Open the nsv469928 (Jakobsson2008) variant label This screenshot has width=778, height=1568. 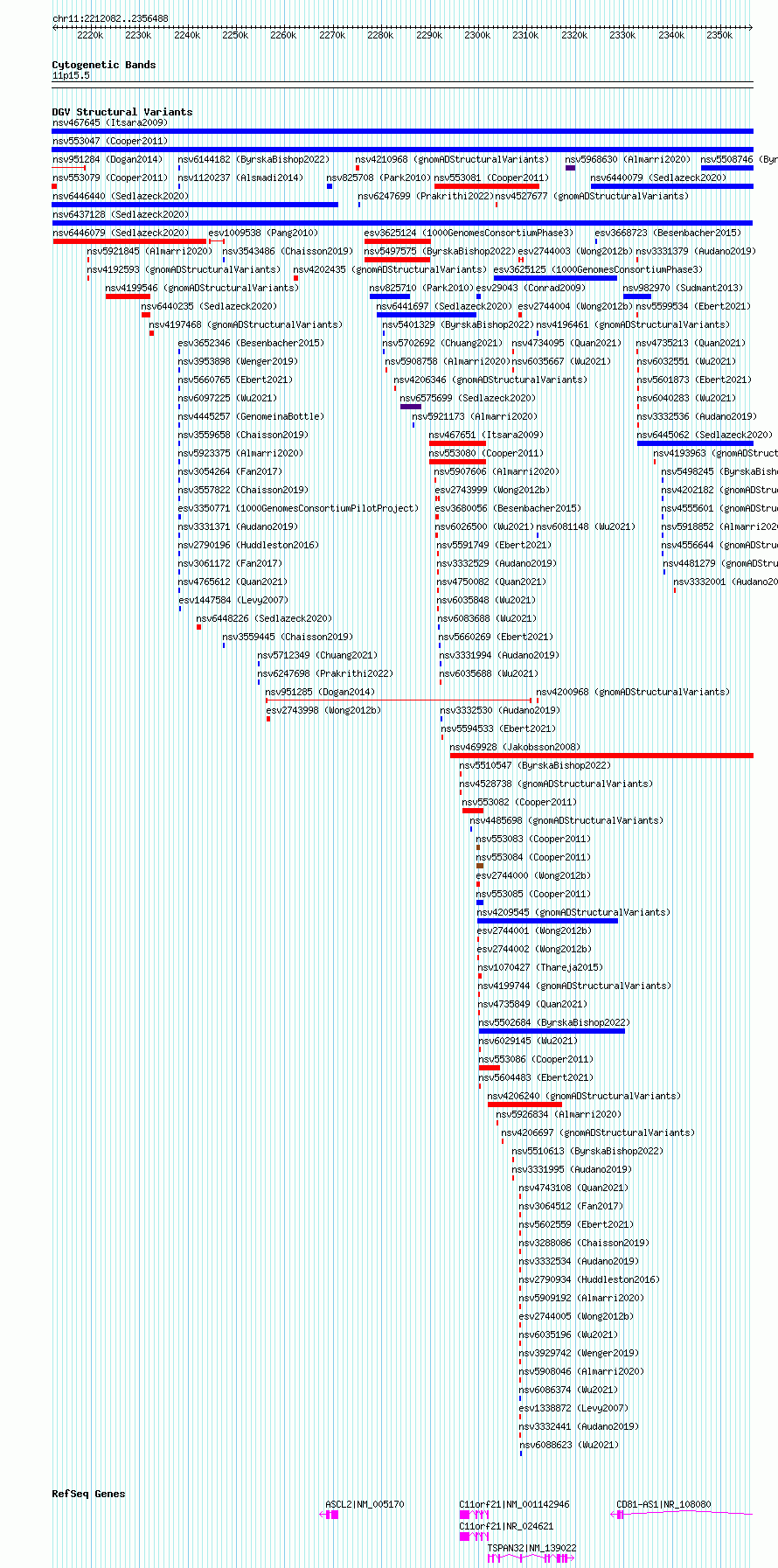point(515,747)
